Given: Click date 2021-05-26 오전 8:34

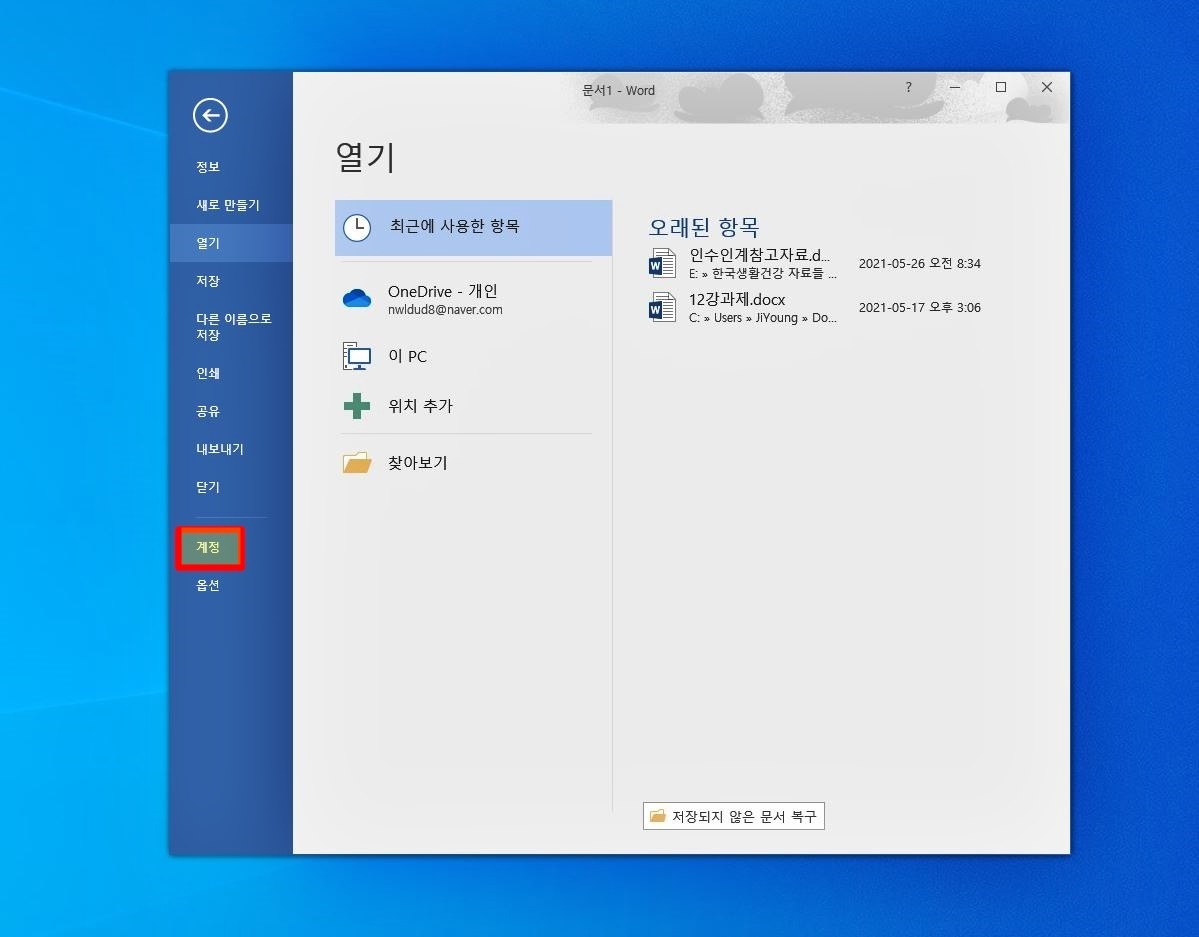Looking at the screenshot, I should (919, 263).
